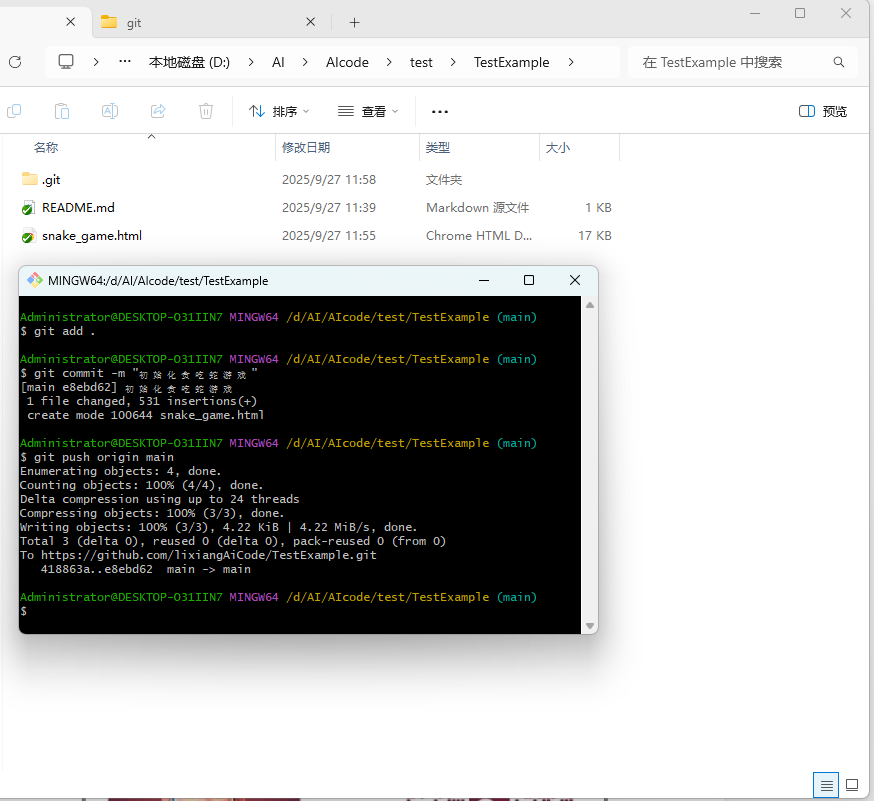
Task: Sort files by 修改日期 column header
Action: tap(306, 148)
